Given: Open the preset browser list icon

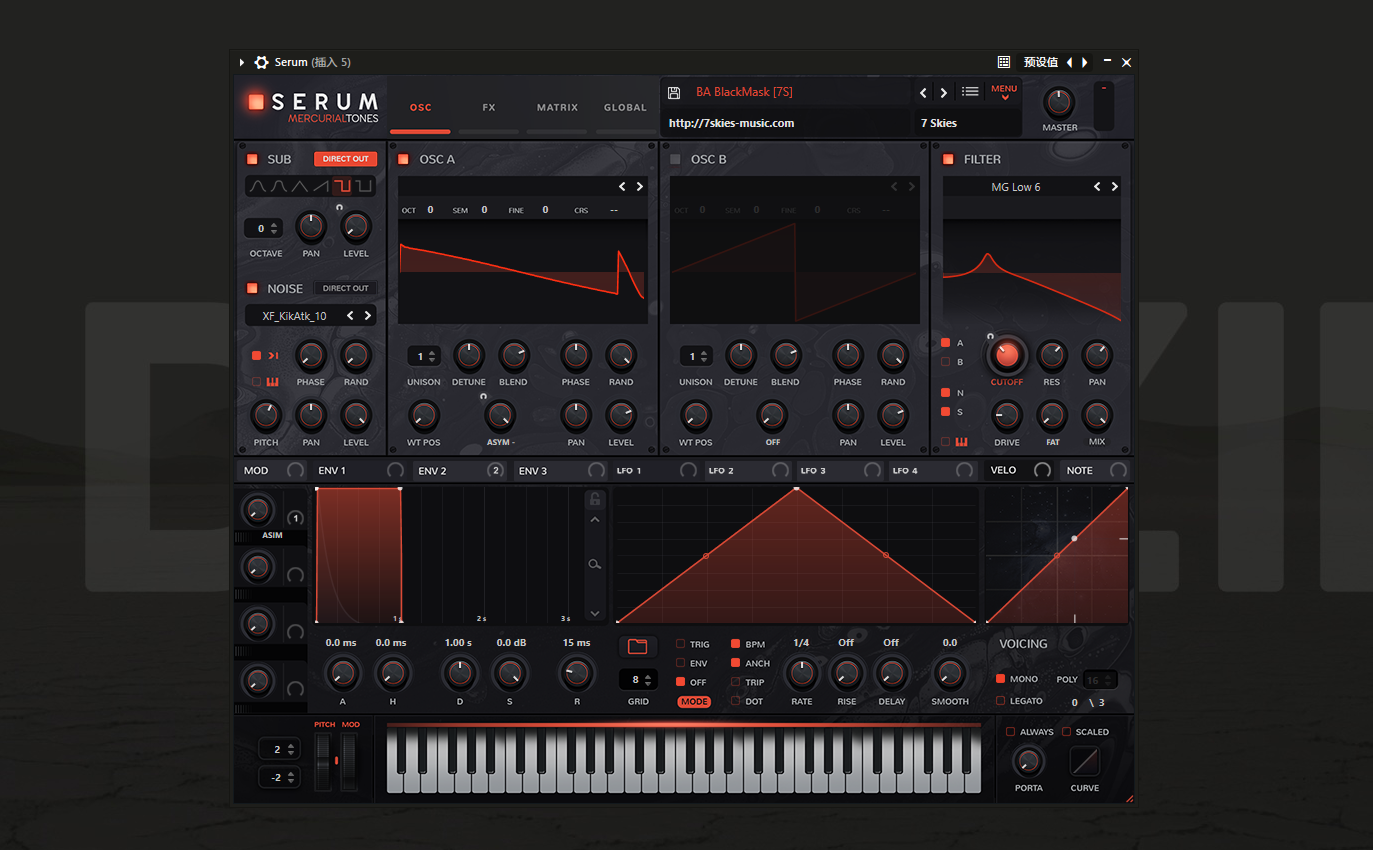Looking at the screenshot, I should click(x=969, y=91).
